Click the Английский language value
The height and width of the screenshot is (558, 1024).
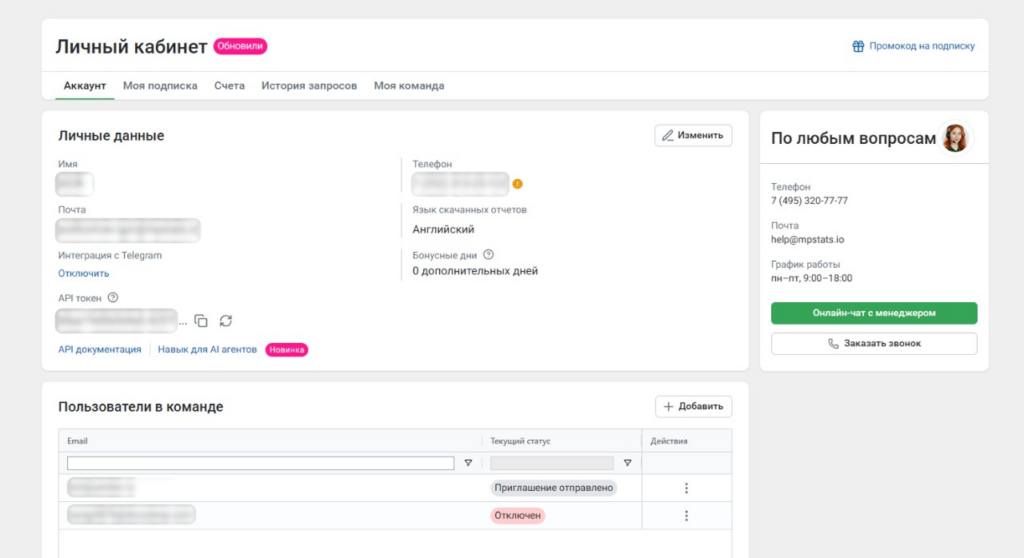click(x=443, y=229)
